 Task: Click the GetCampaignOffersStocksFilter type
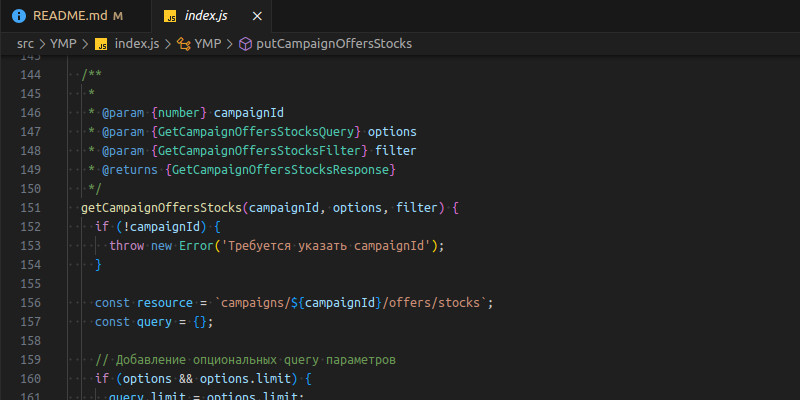point(259,151)
